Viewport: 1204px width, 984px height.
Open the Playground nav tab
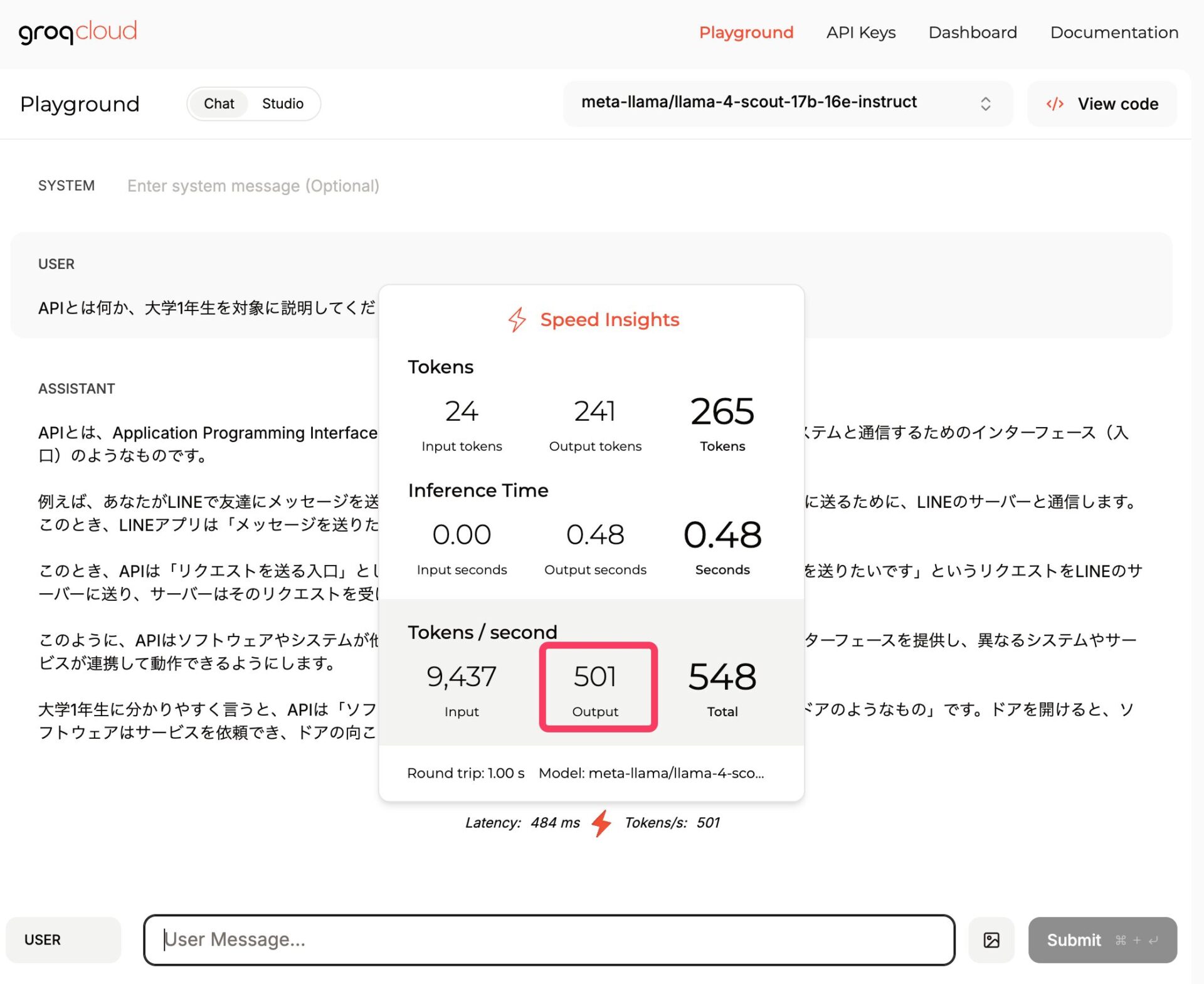pyautogui.click(x=746, y=33)
